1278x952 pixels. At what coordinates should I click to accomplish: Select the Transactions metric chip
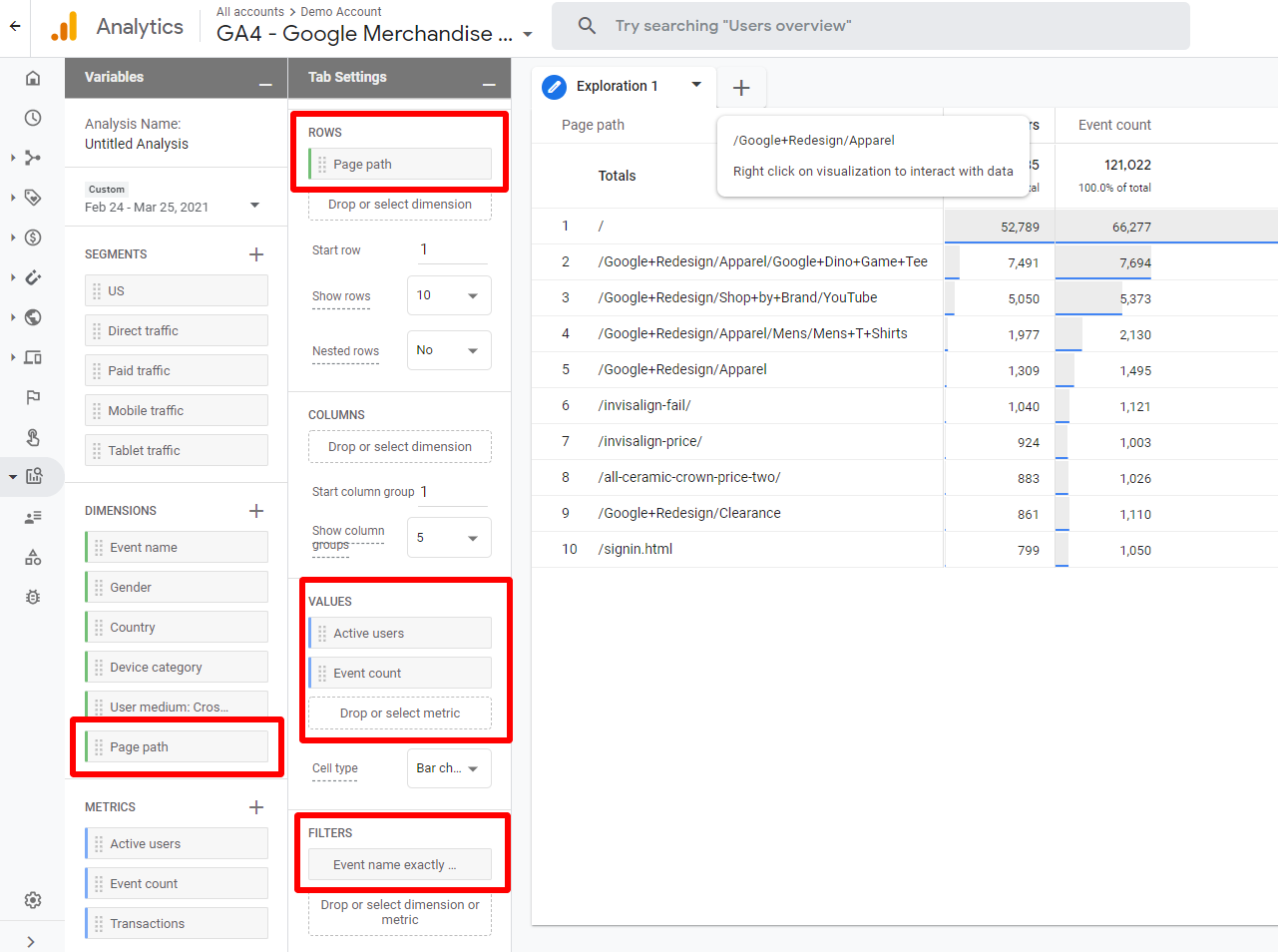[177, 923]
